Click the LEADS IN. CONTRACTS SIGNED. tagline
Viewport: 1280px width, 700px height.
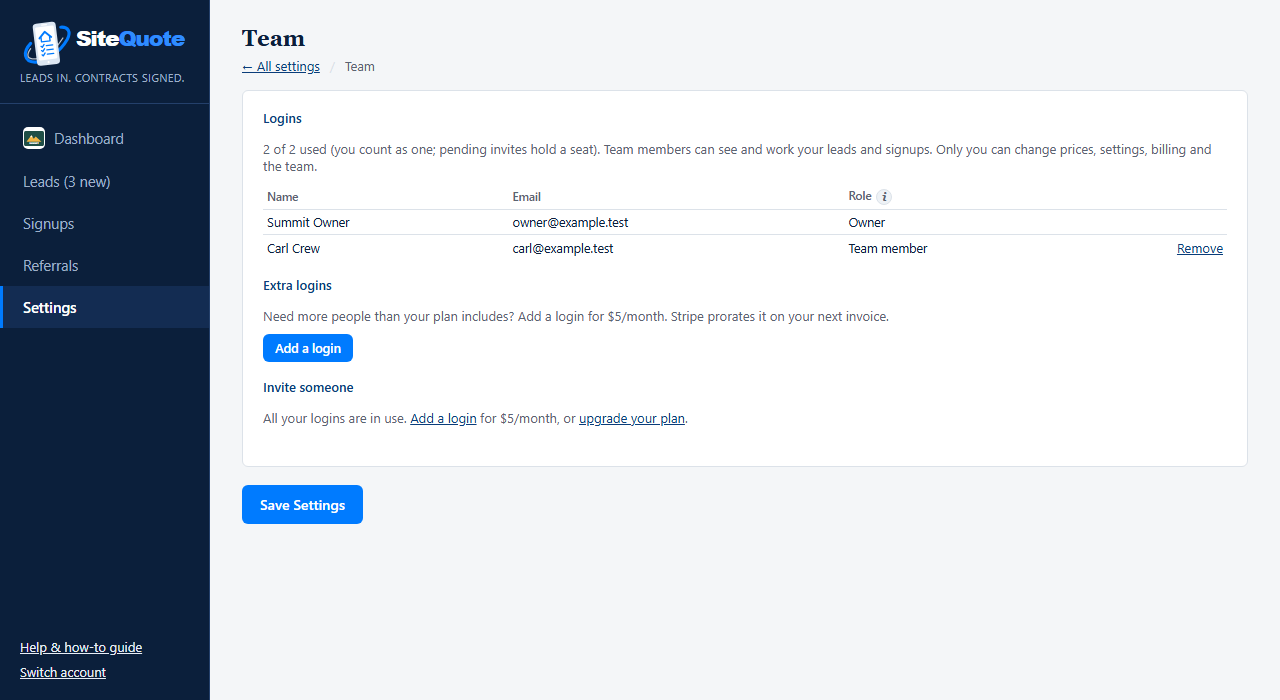coord(102,78)
